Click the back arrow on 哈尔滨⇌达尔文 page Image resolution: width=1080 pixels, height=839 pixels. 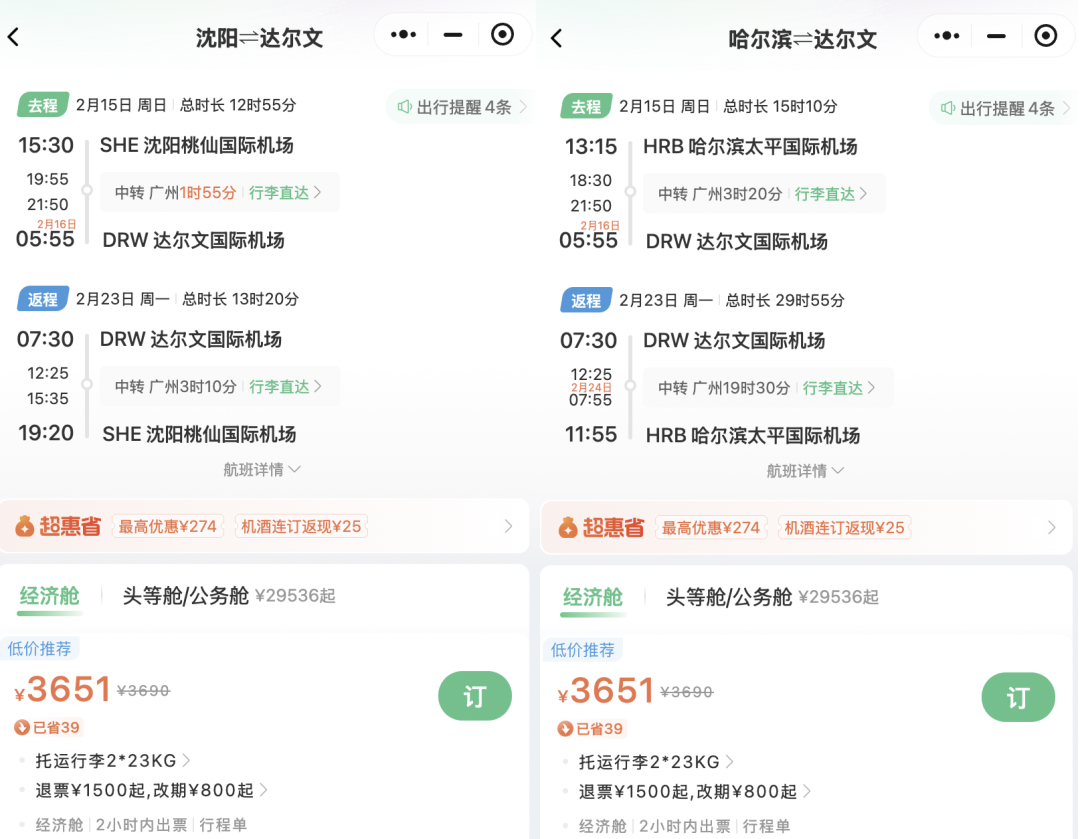pos(557,37)
